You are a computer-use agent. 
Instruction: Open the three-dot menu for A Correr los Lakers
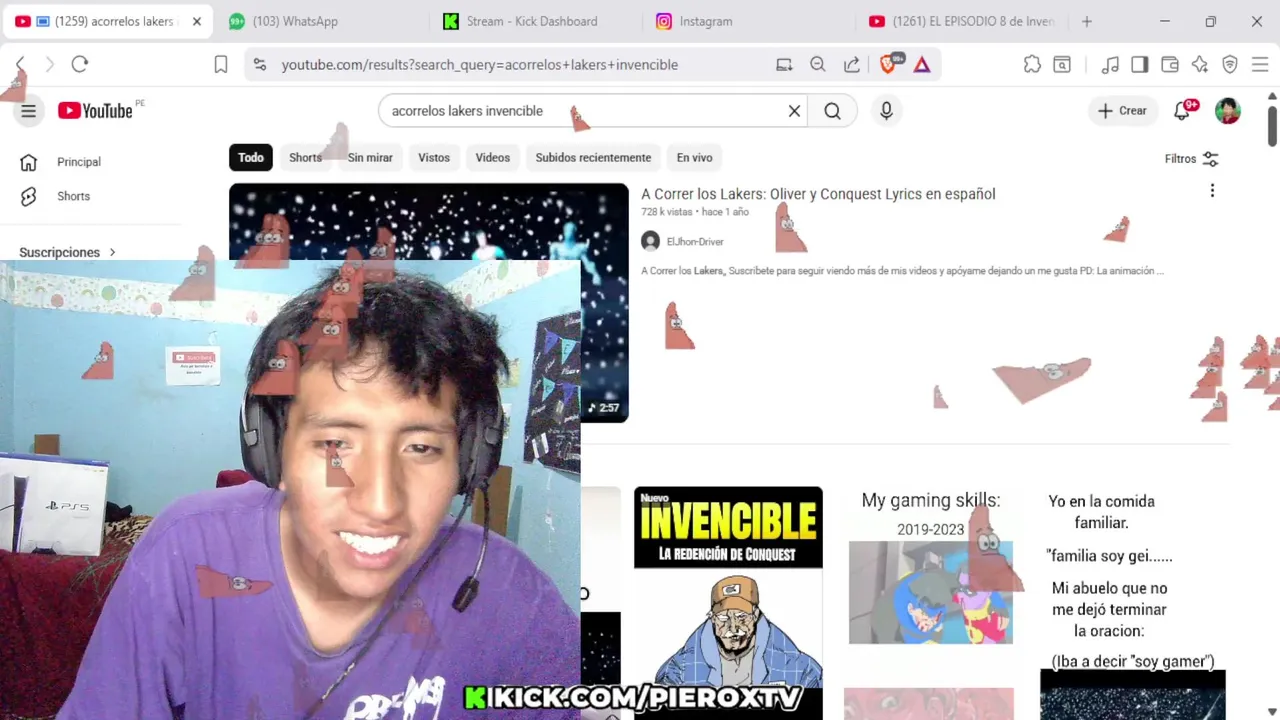pyautogui.click(x=1212, y=191)
